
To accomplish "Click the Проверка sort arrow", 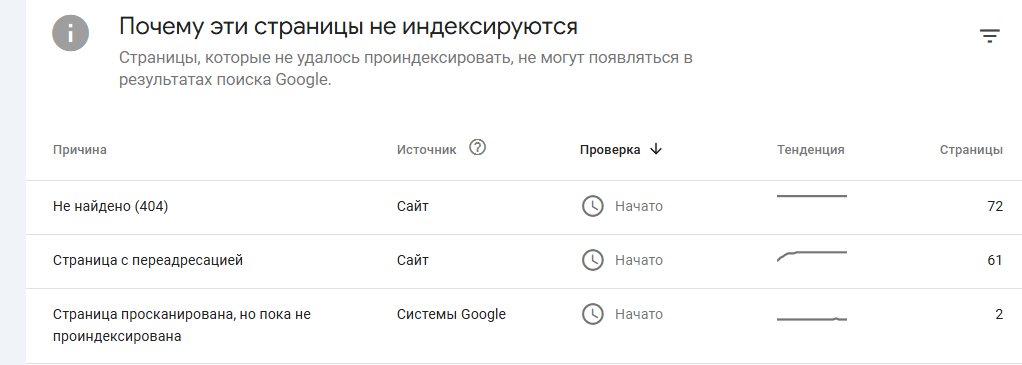I will pos(656,149).
